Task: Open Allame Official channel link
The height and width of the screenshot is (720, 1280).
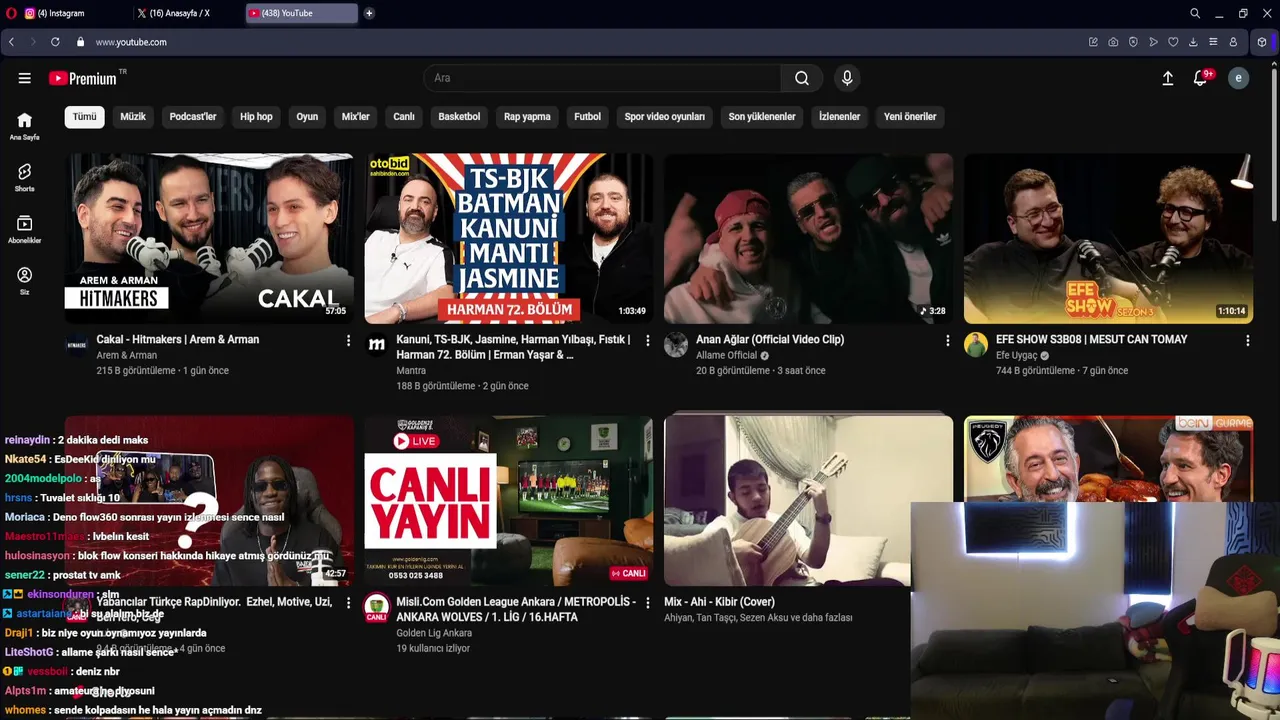Action: tap(727, 355)
